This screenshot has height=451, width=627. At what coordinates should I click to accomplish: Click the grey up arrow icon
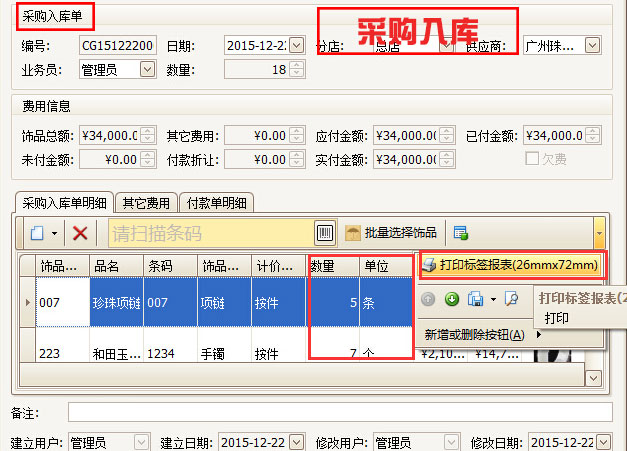point(428,298)
